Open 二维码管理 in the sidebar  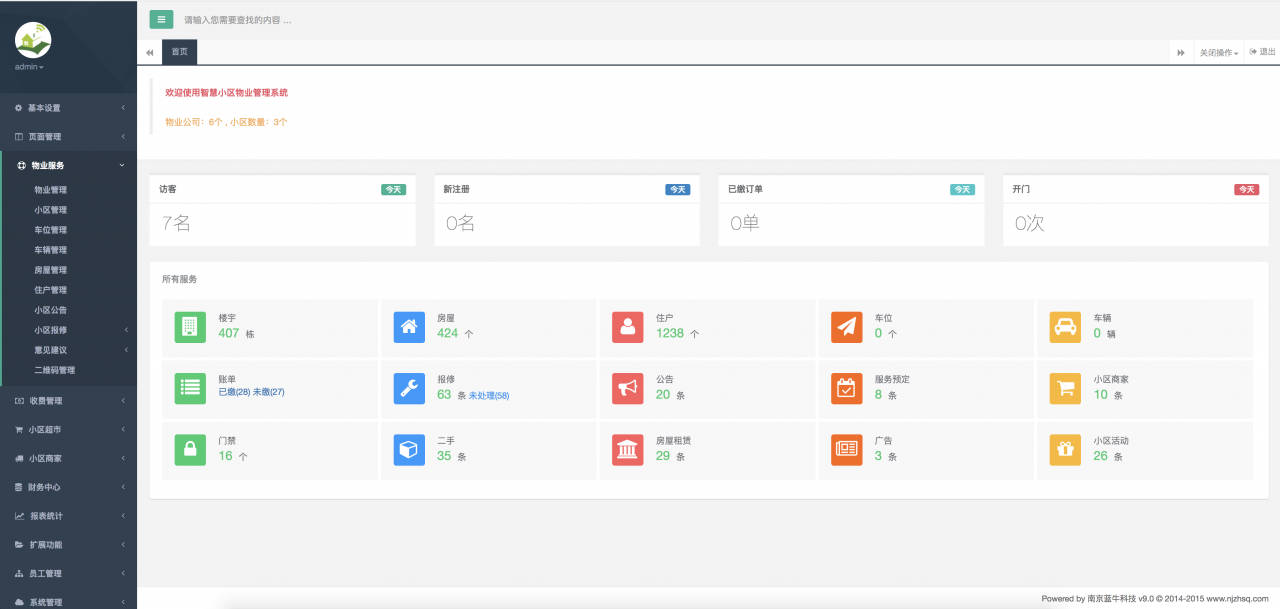click(55, 370)
